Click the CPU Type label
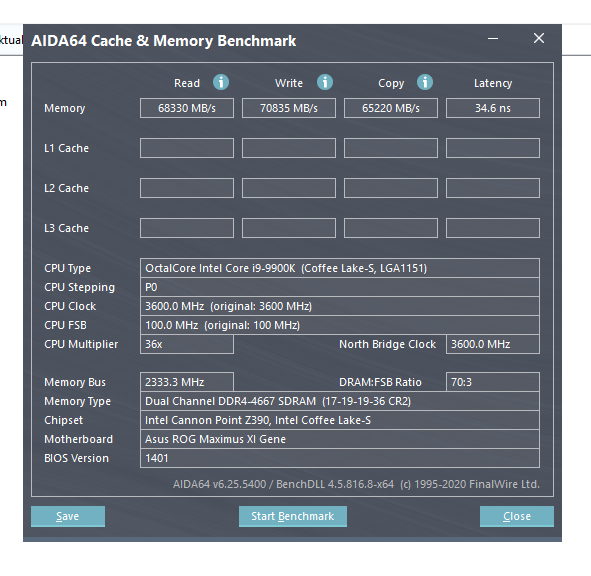 click(x=67, y=268)
